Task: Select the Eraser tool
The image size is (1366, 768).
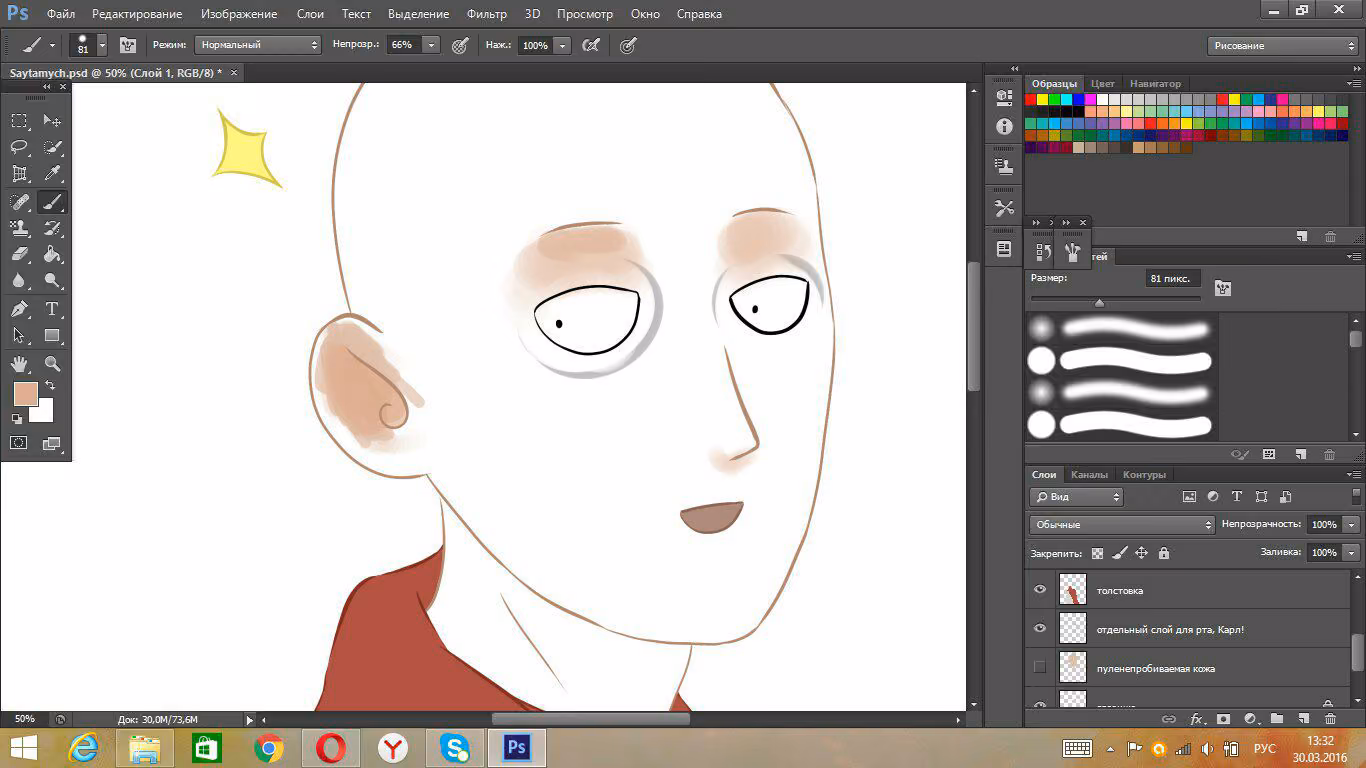Action: coord(19,255)
